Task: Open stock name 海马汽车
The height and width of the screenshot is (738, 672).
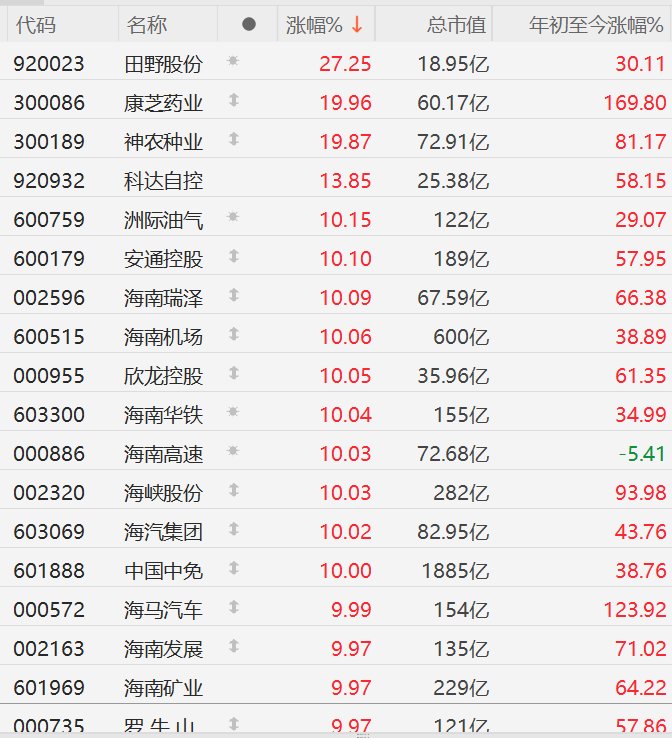Action: [x=163, y=610]
